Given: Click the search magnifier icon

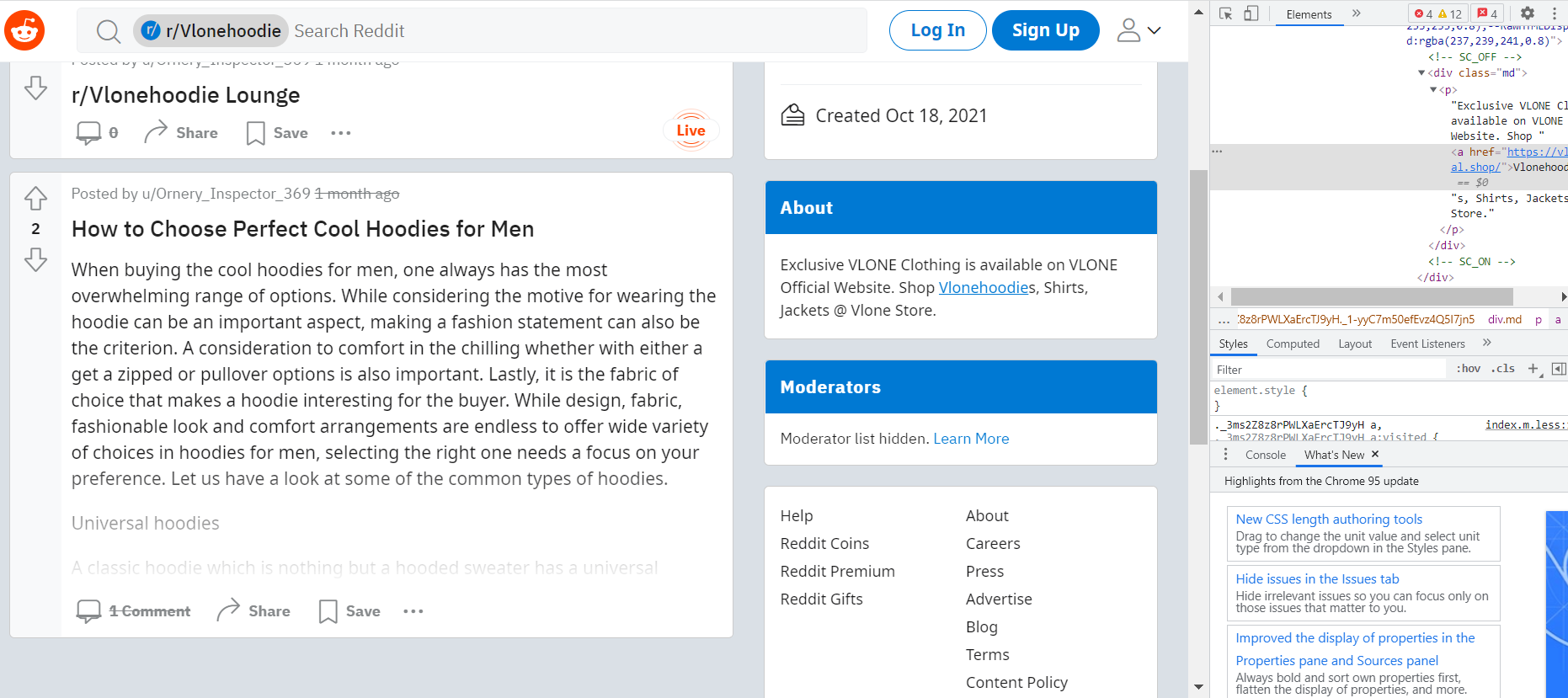Looking at the screenshot, I should point(108,31).
